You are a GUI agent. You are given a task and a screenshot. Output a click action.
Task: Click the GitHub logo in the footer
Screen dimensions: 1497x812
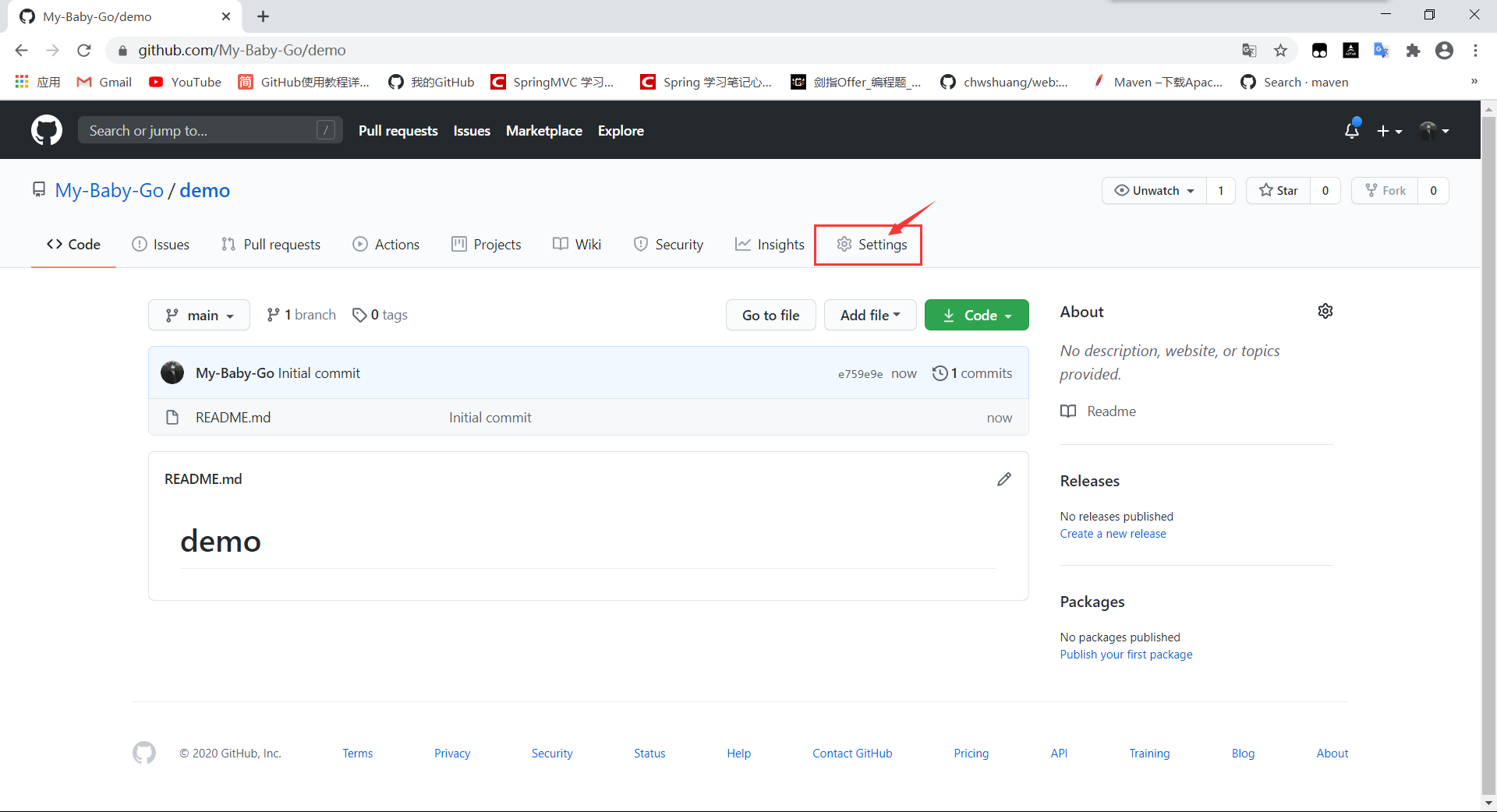(144, 753)
